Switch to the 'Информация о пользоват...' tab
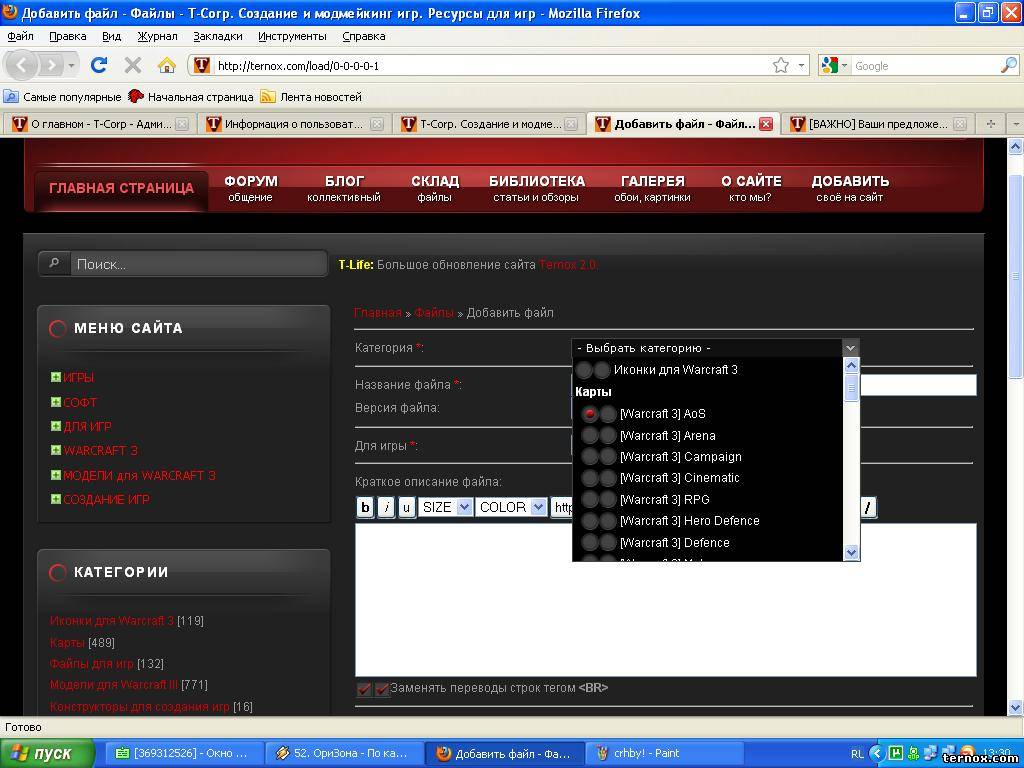This screenshot has width=1024, height=768. (x=294, y=123)
